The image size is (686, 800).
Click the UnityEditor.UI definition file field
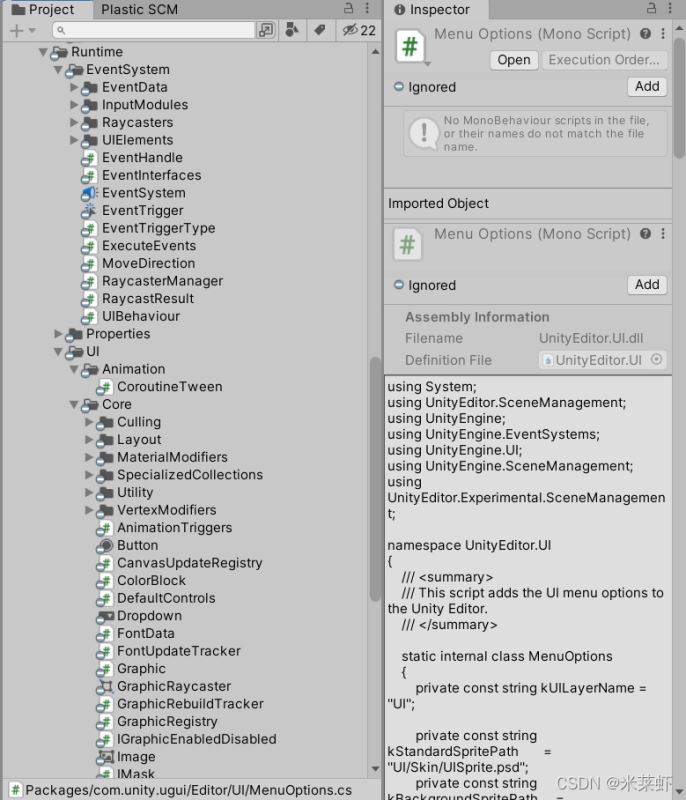(602, 360)
